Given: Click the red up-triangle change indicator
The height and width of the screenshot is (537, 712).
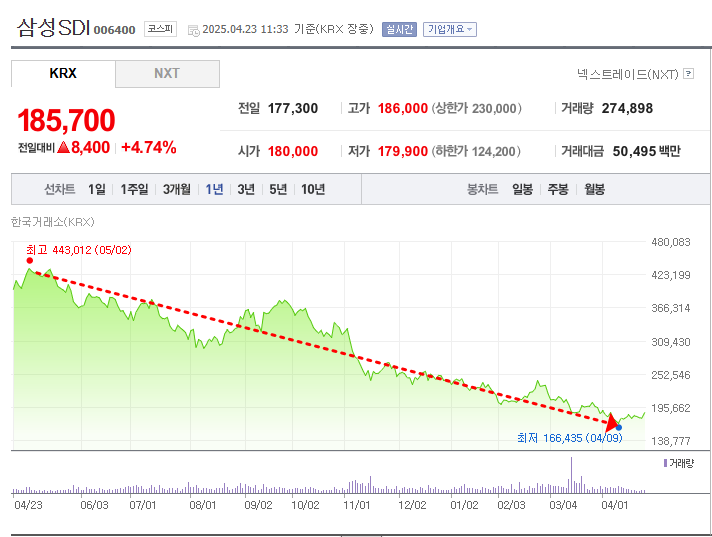Looking at the screenshot, I should point(64,147).
